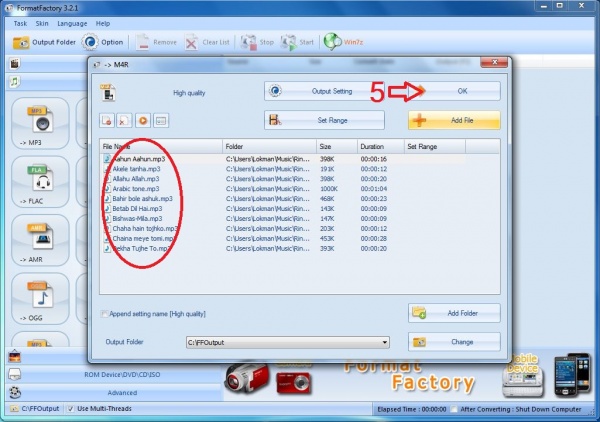Open the Audio category music note icon

coord(15,81)
